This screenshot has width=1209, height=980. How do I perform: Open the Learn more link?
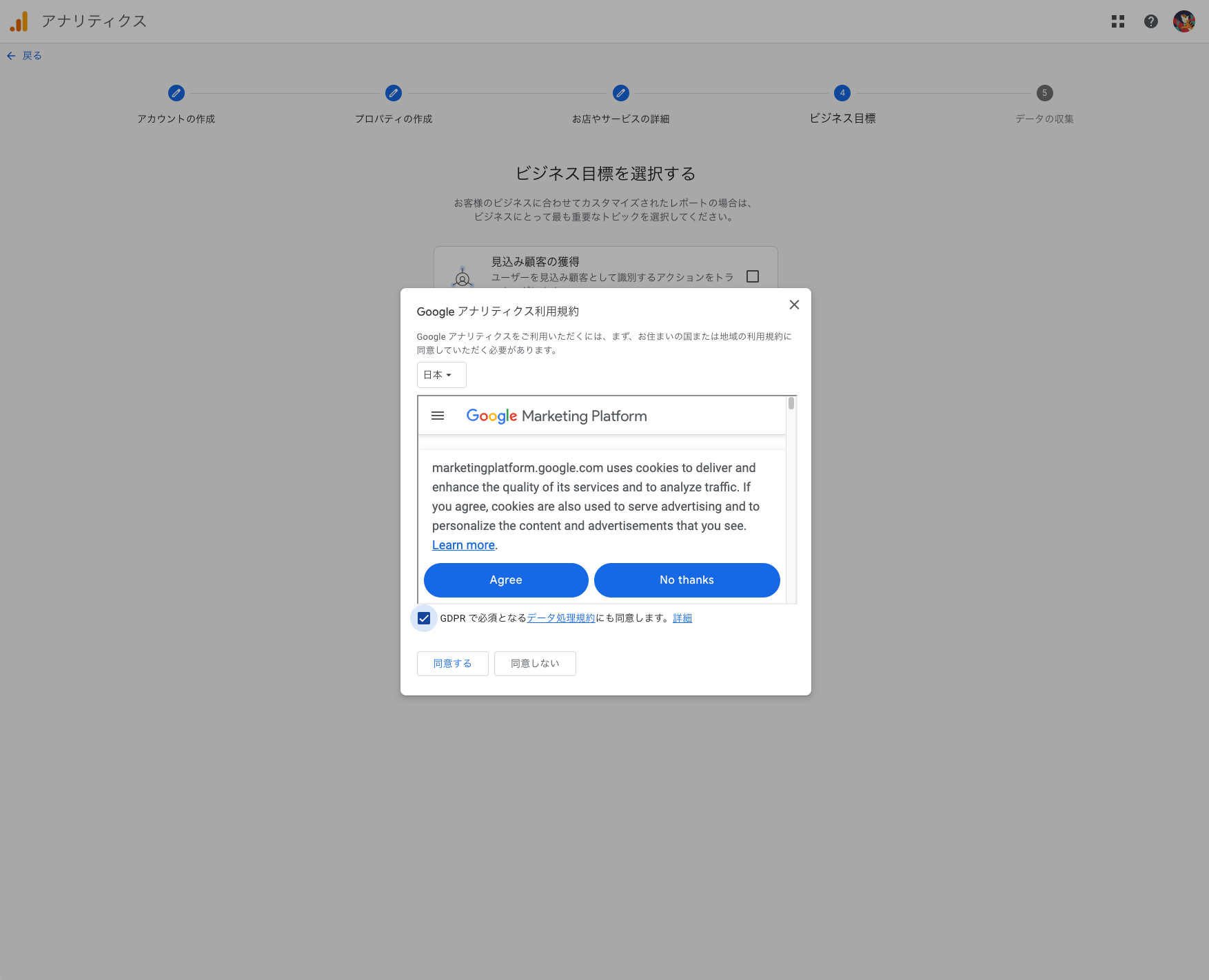[463, 544]
